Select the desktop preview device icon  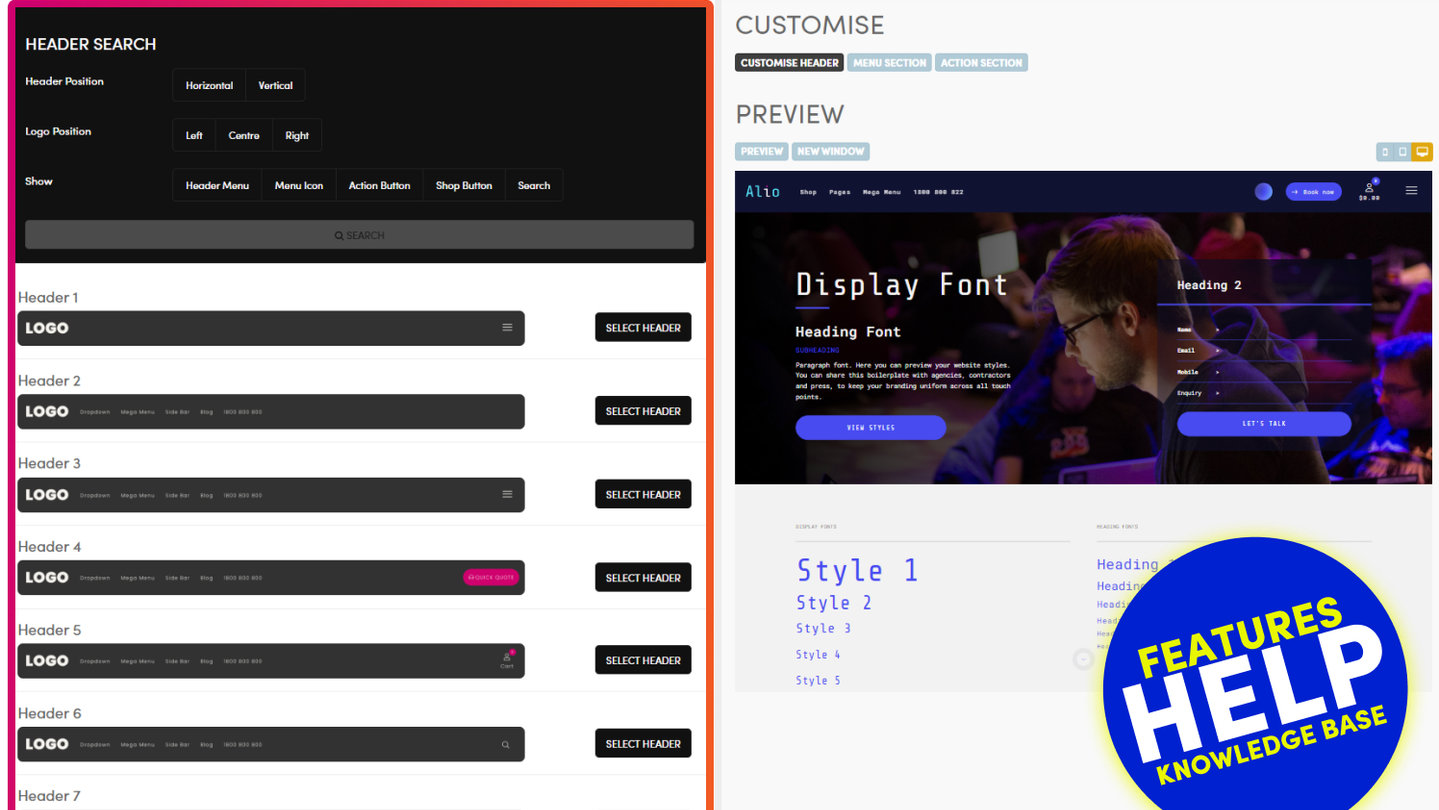coord(1422,152)
